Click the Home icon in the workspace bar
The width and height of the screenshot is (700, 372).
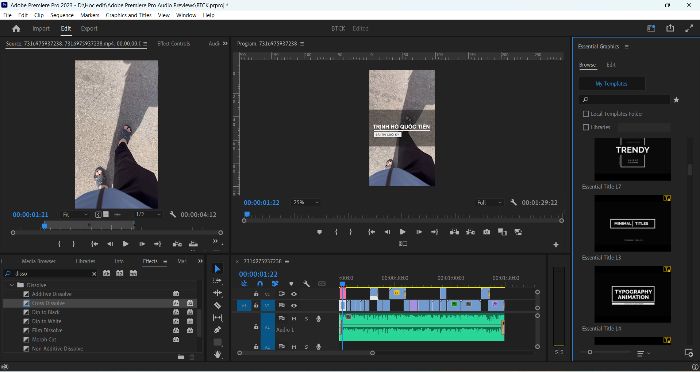16,29
